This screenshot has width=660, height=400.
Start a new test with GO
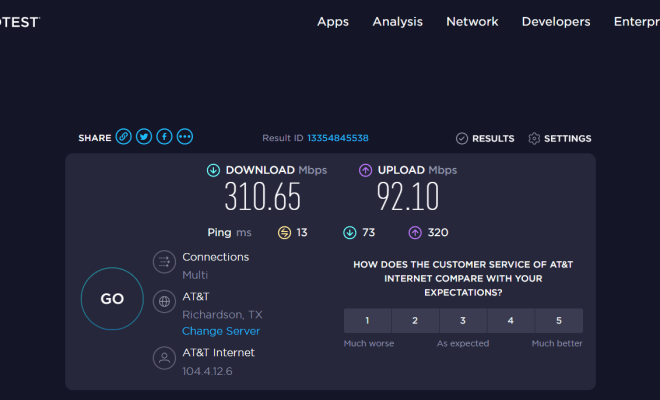(112, 299)
